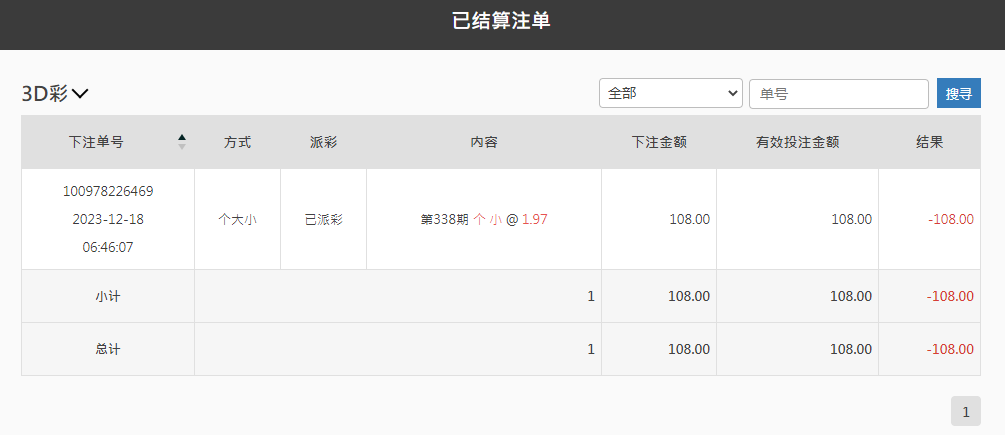
Task: Click the 派彩 column header
Action: [324, 142]
